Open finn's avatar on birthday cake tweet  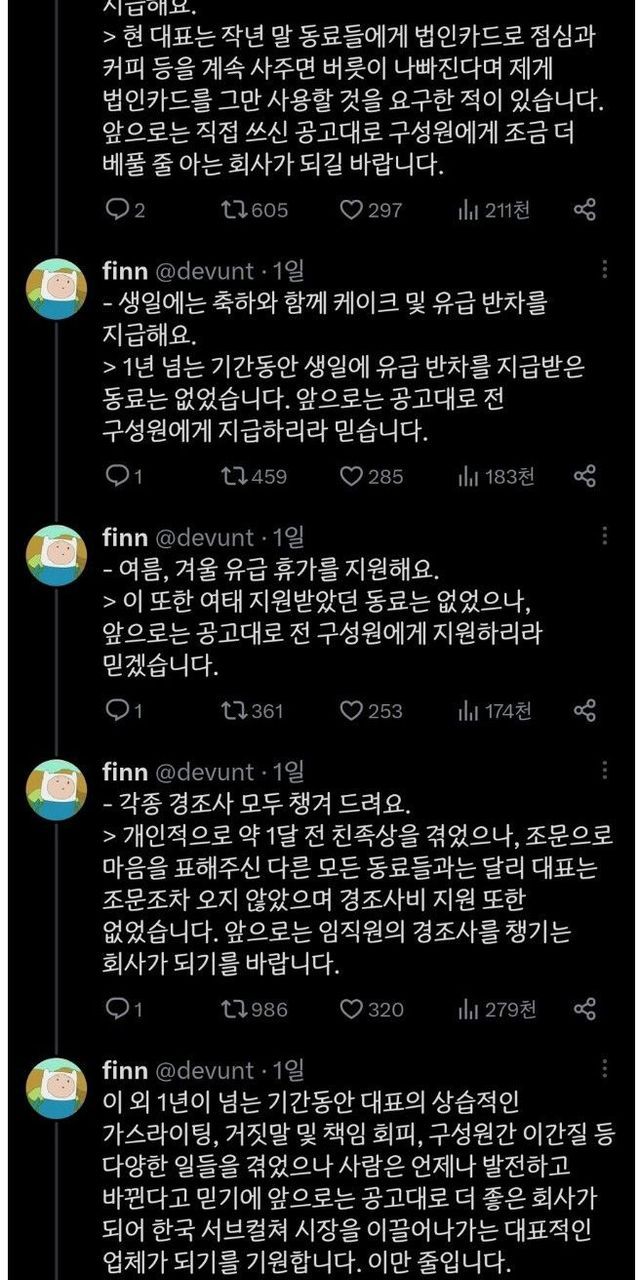pos(56,289)
